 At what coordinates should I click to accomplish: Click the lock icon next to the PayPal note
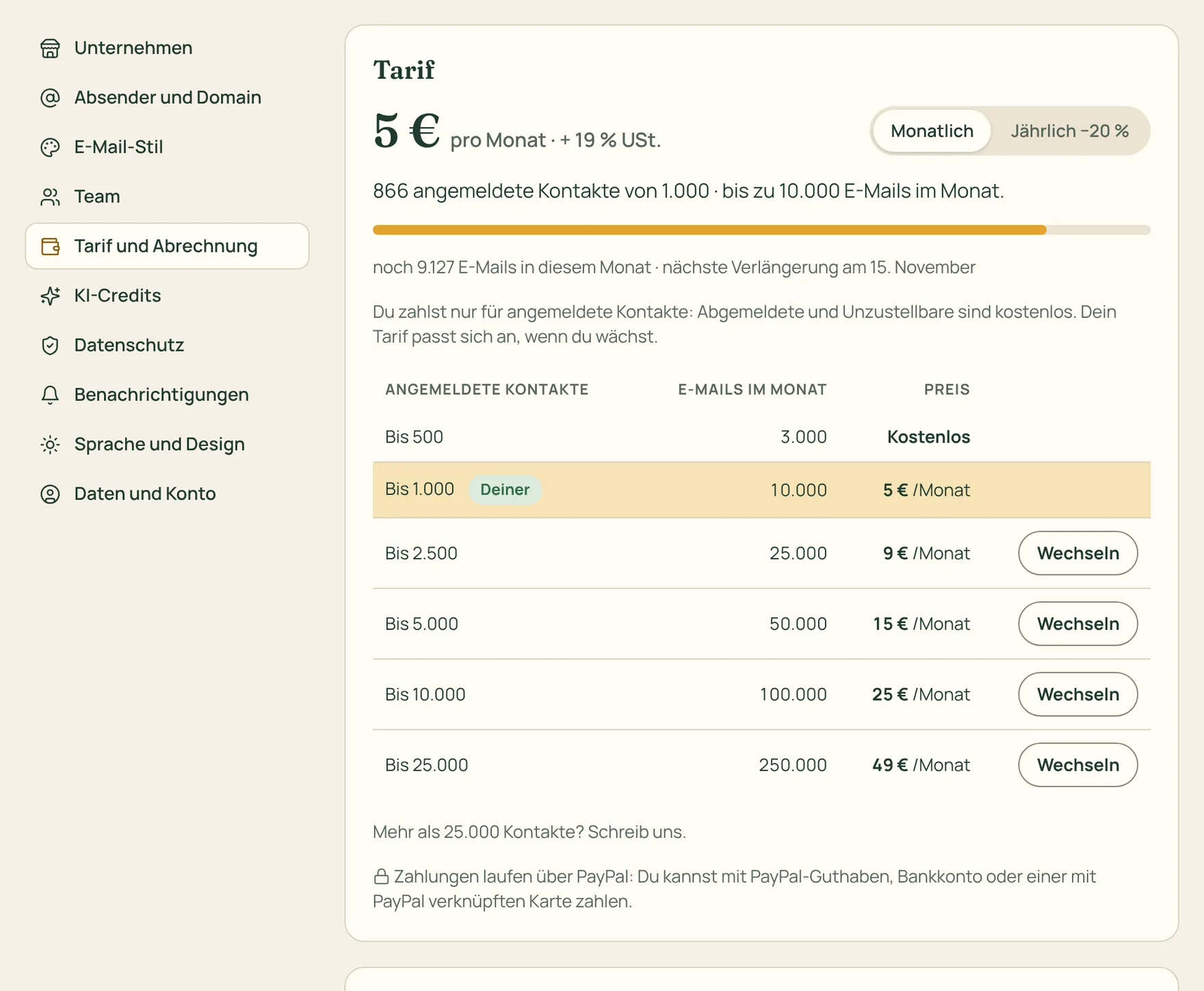click(x=381, y=876)
